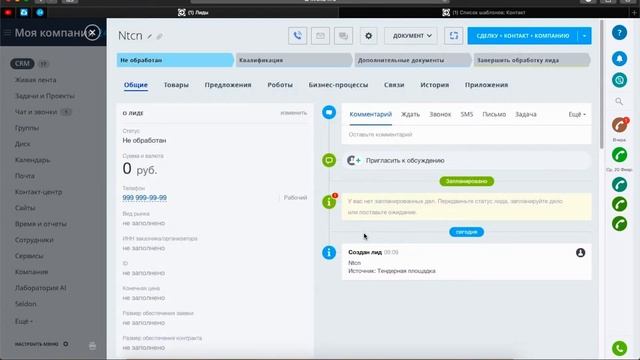640x360 pixels.
Task: Select the Письмо timeline tab
Action: tap(494, 115)
